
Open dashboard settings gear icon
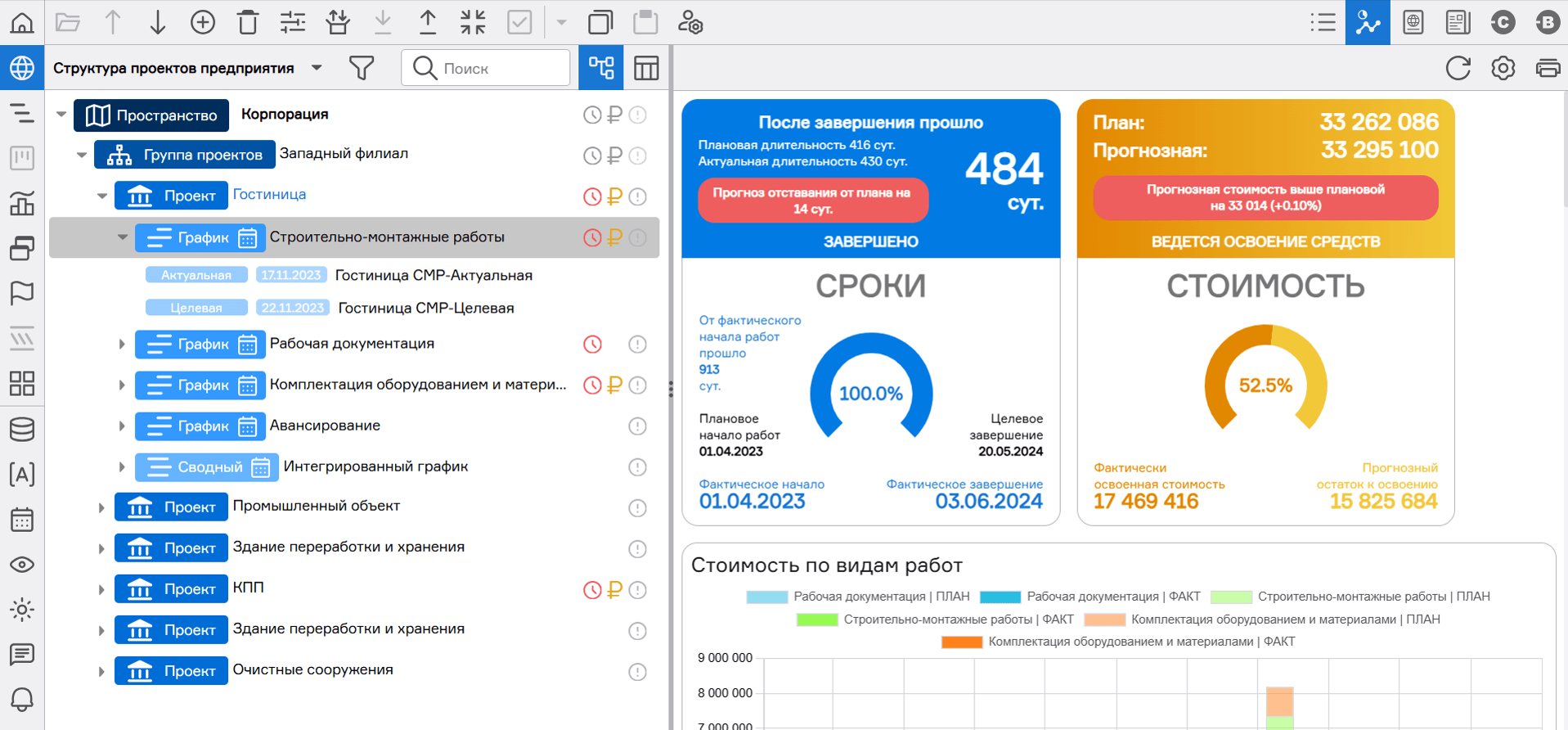pyautogui.click(x=1503, y=68)
